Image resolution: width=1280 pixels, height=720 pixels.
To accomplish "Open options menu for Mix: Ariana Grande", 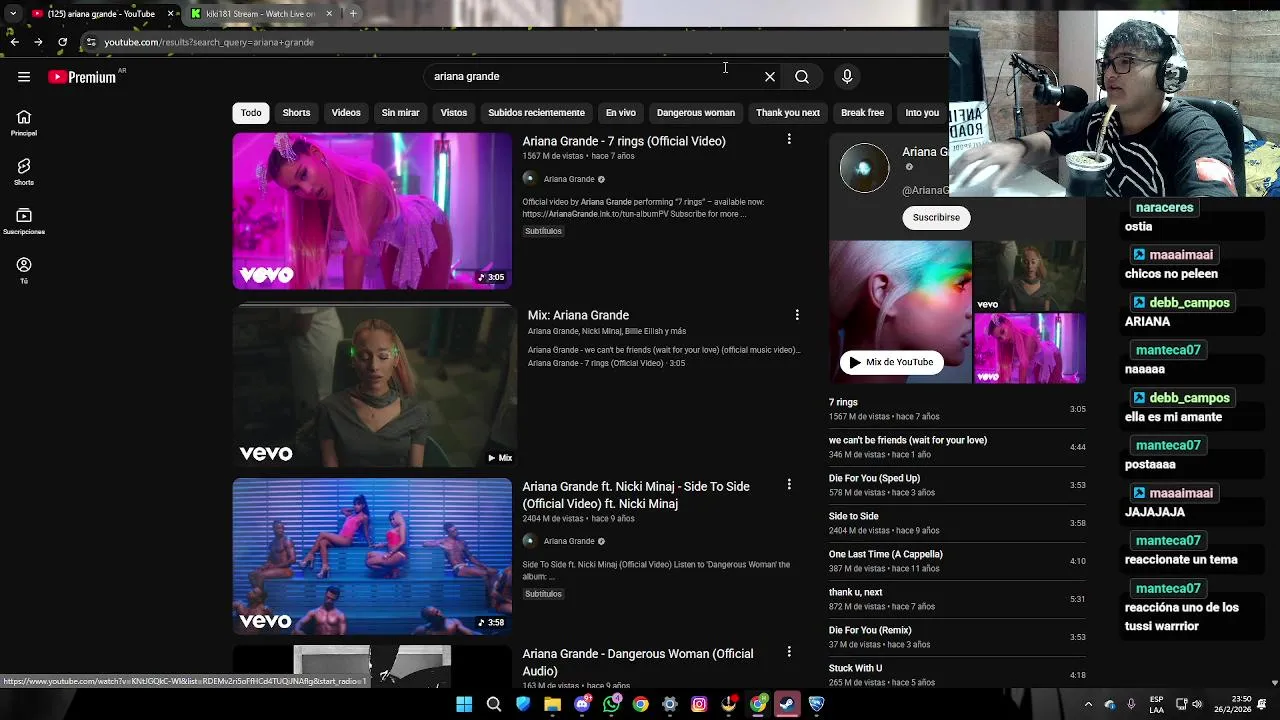I will [797, 315].
